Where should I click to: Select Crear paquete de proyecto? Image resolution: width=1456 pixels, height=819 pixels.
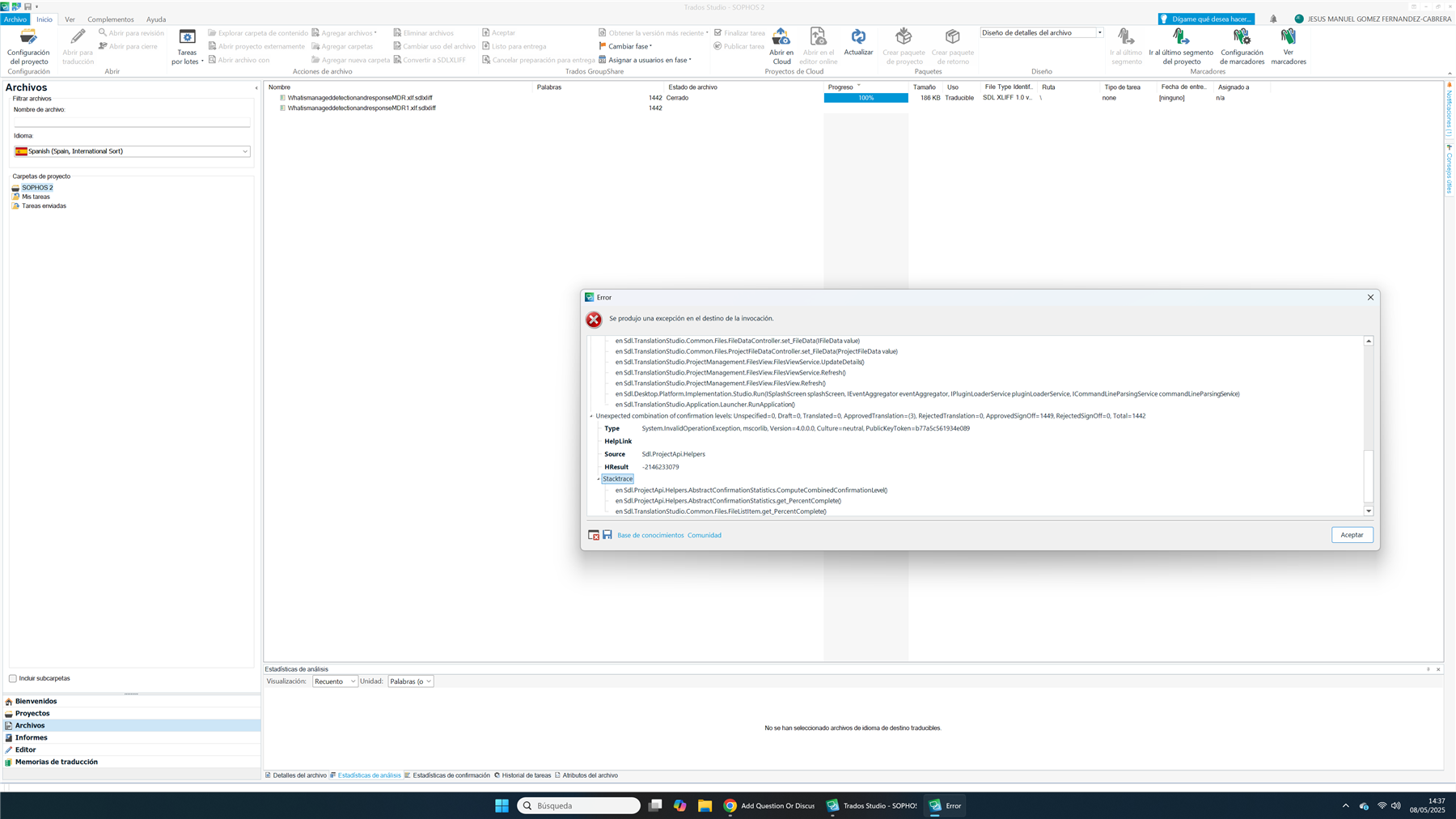pos(904,46)
